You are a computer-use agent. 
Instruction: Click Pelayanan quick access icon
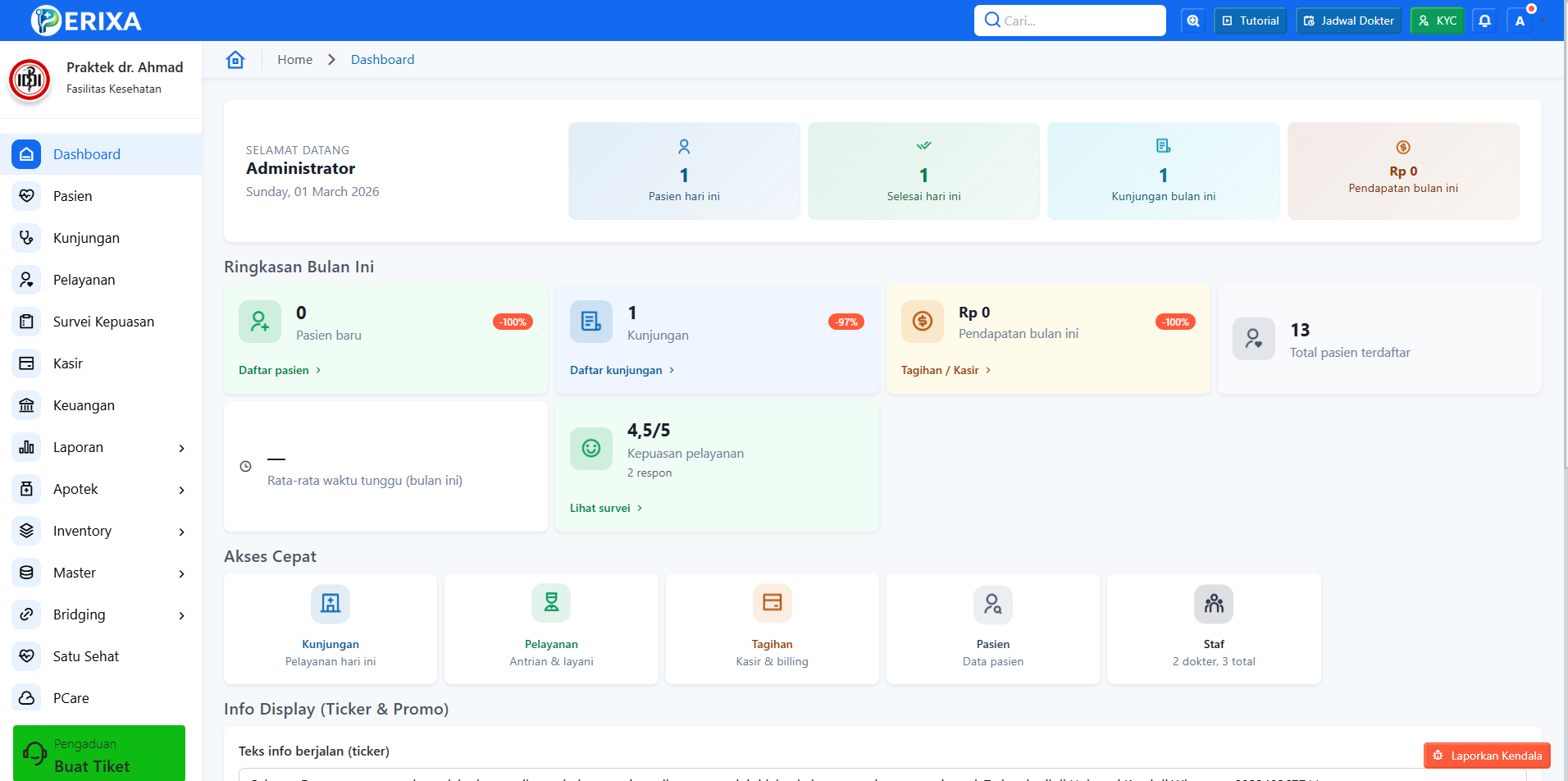pos(551,603)
